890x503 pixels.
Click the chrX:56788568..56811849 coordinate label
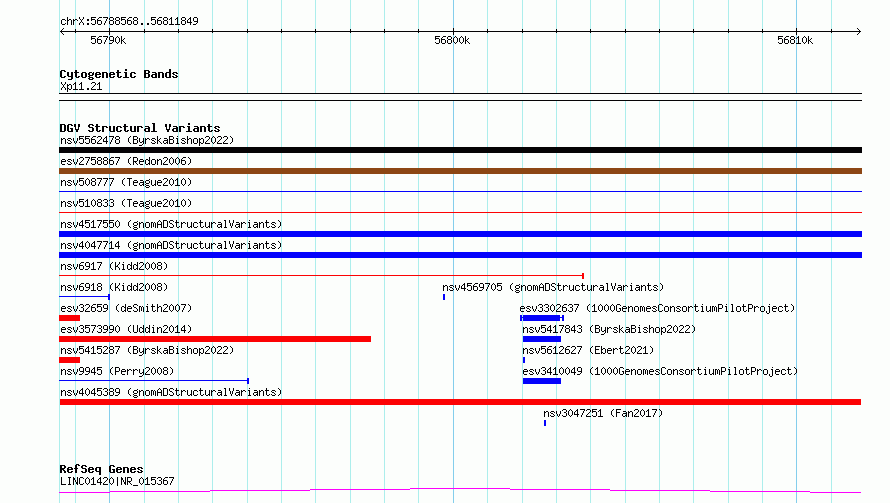click(x=129, y=22)
